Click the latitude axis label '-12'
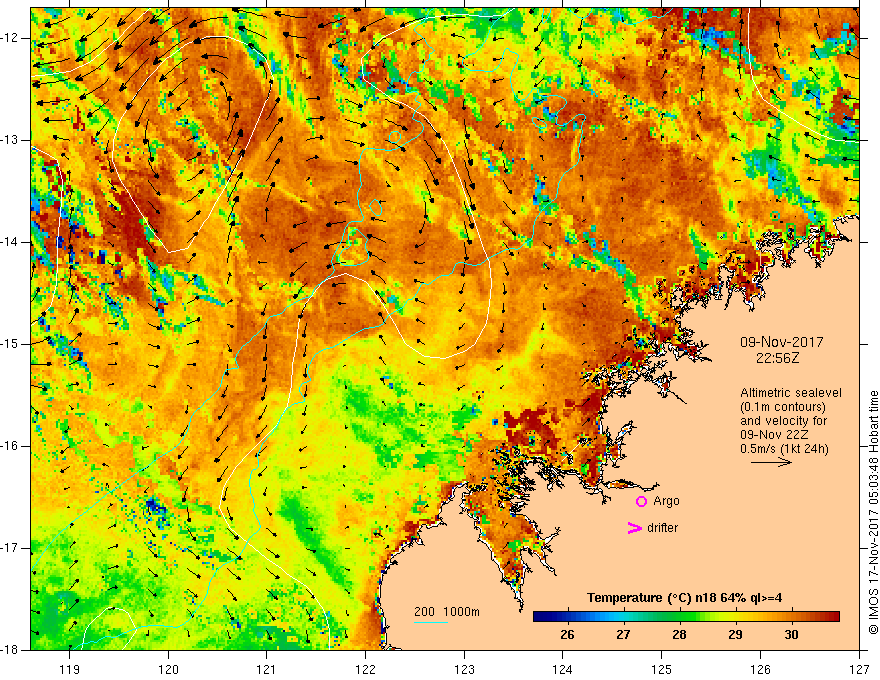 click(x=10, y=38)
